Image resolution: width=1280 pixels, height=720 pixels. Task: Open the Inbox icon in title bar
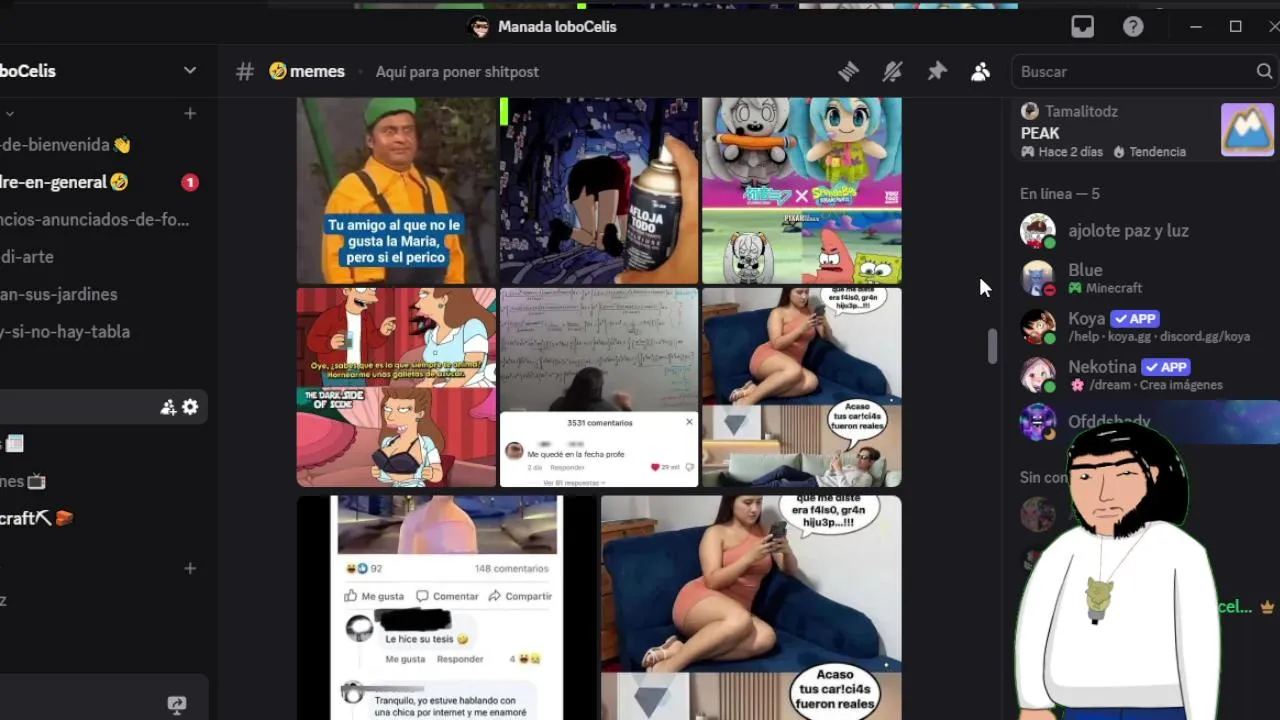click(1083, 27)
